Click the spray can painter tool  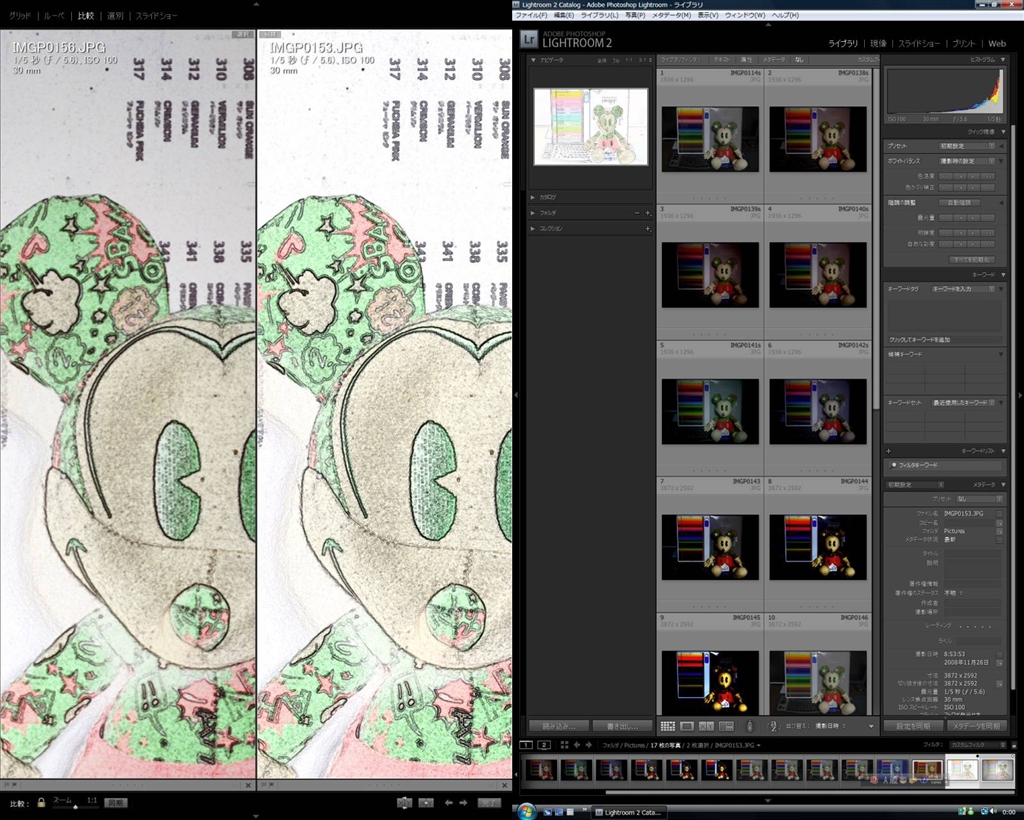pos(750,726)
